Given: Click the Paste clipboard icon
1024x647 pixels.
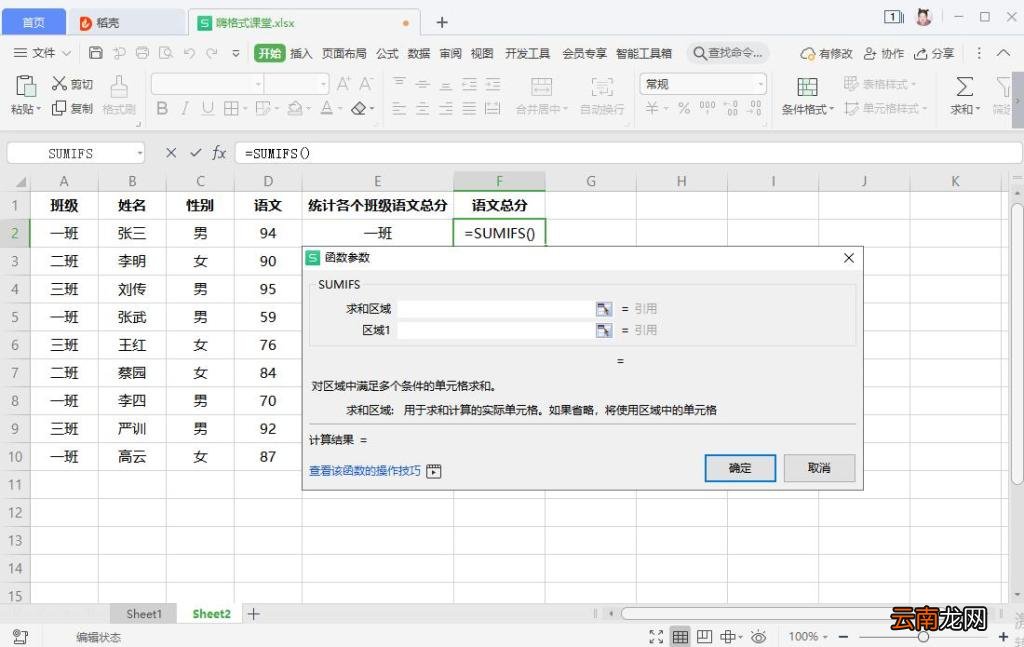Looking at the screenshot, I should pos(25,86).
